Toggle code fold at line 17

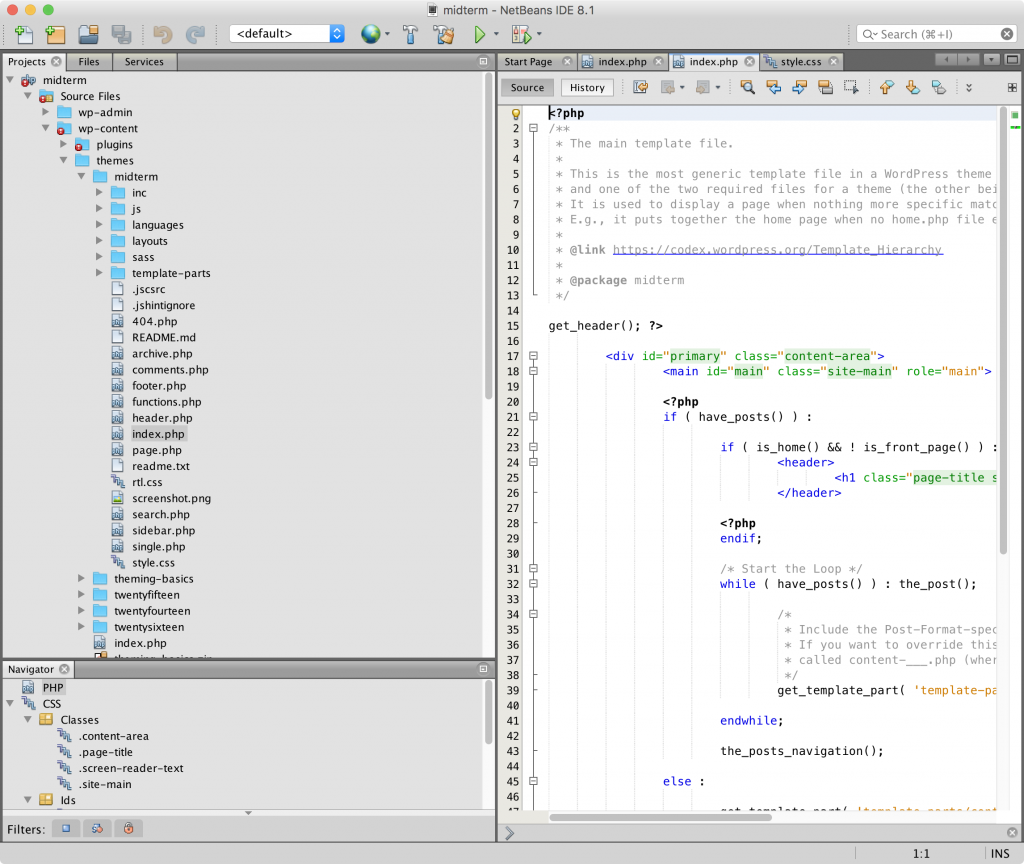(534, 356)
